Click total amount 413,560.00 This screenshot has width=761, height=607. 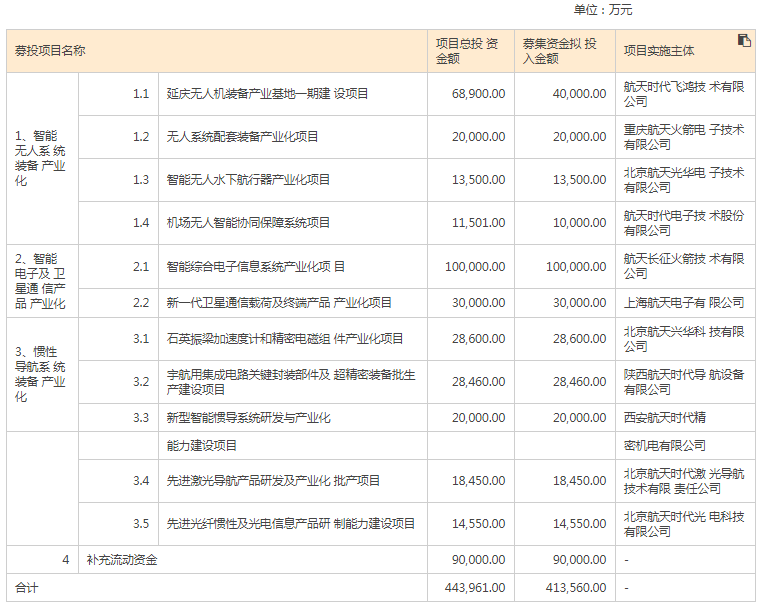click(x=576, y=588)
